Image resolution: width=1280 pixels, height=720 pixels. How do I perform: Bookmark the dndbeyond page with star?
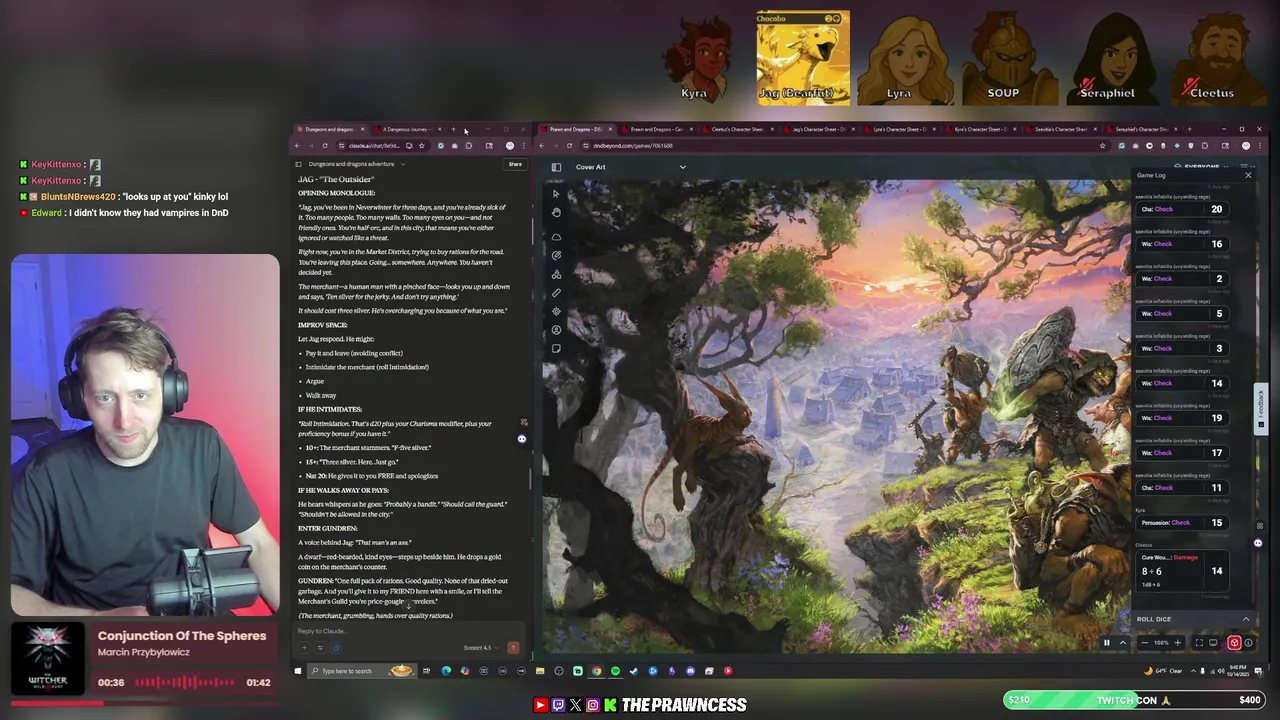[x=1102, y=146]
